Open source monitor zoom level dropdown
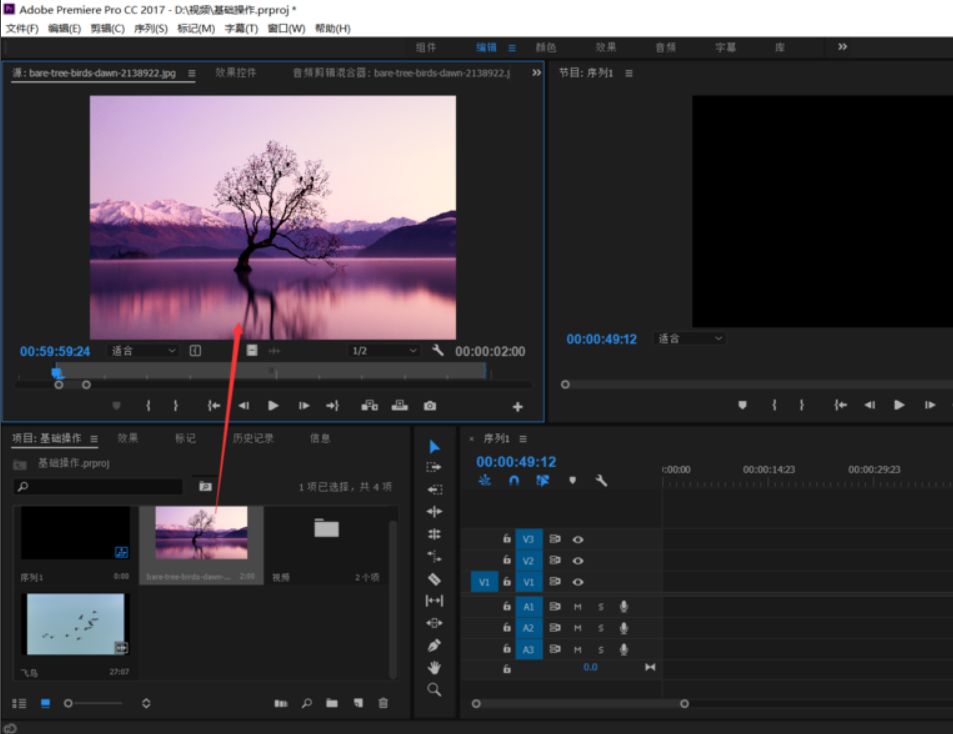Image resolution: width=953 pixels, height=734 pixels. pyautogui.click(x=143, y=351)
